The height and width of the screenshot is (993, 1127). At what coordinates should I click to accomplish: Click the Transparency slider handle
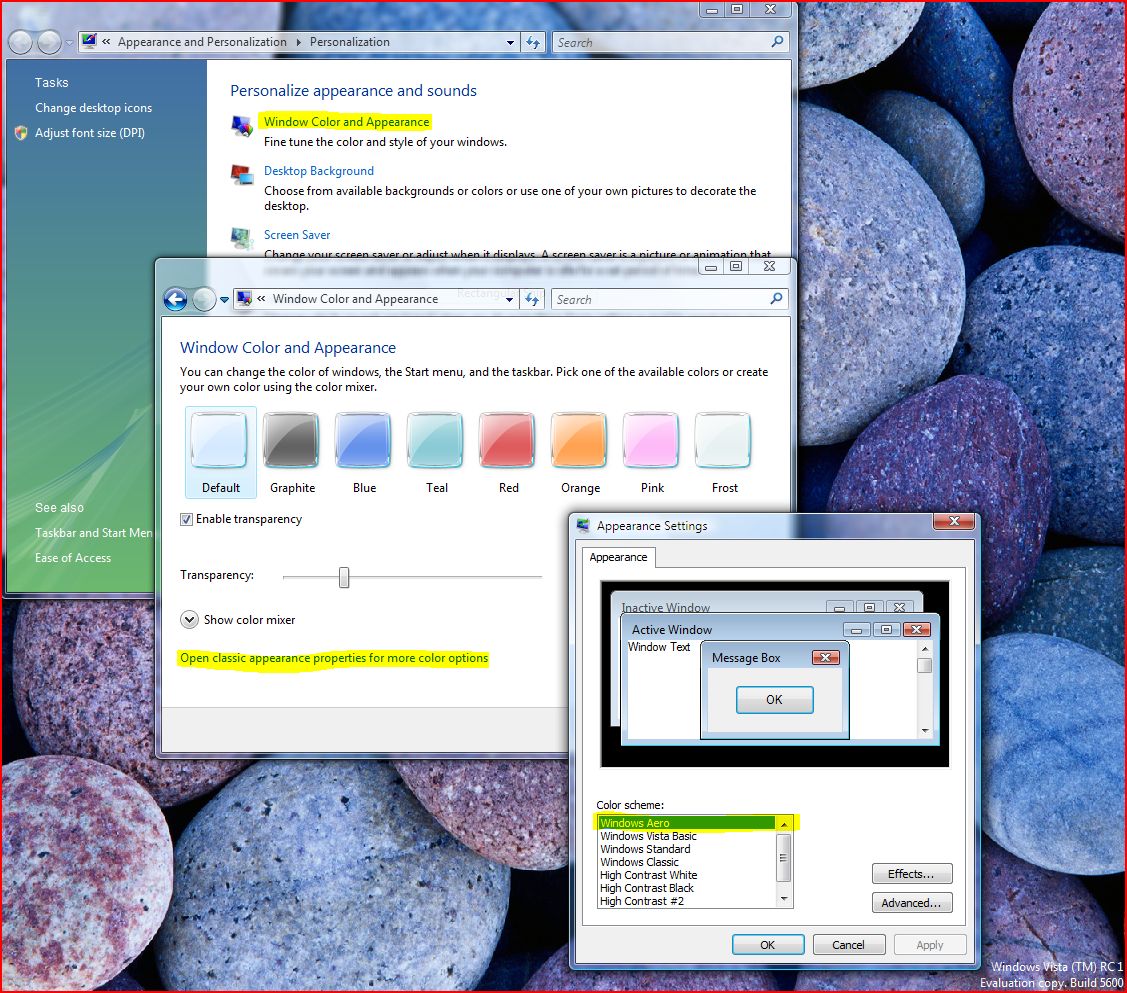344,577
